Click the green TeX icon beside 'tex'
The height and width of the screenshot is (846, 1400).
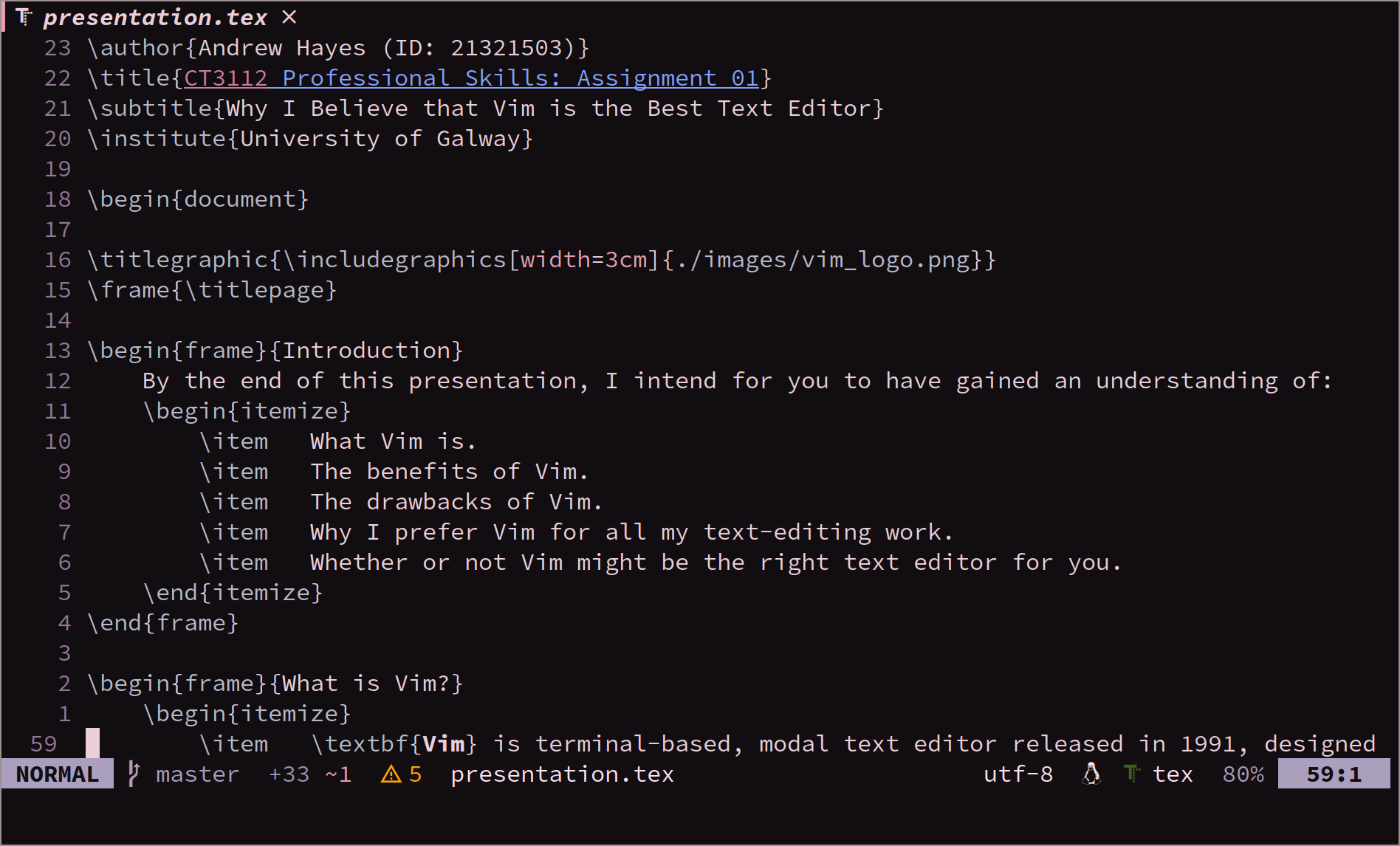(1131, 774)
